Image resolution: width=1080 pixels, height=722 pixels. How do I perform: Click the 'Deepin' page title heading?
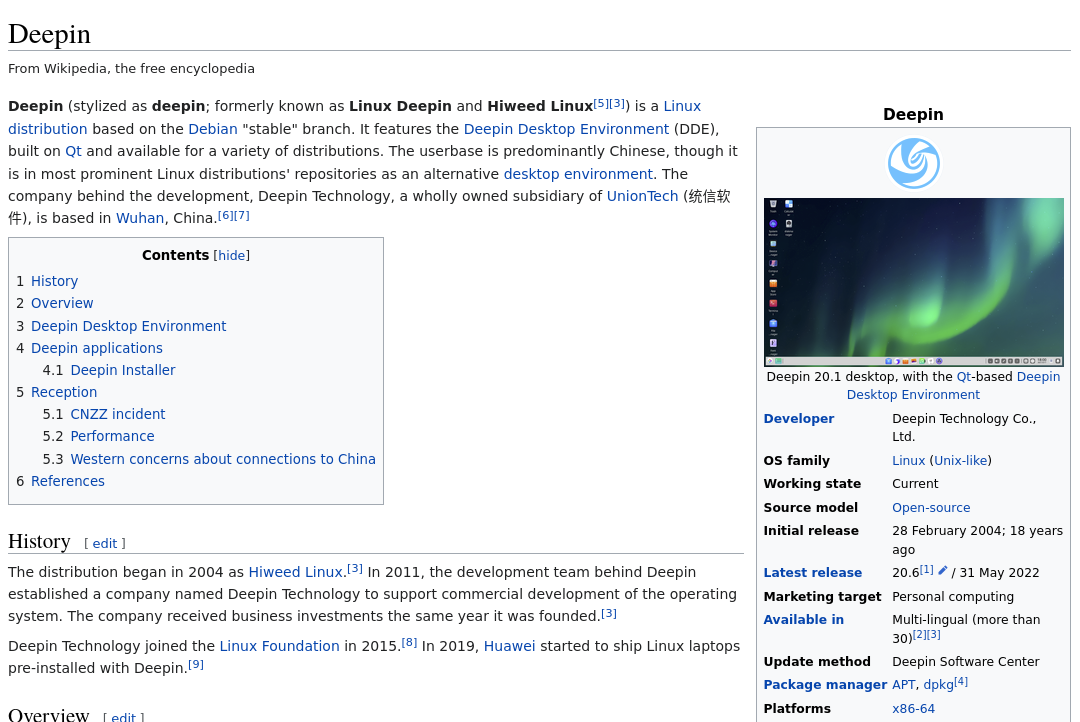pos(50,34)
